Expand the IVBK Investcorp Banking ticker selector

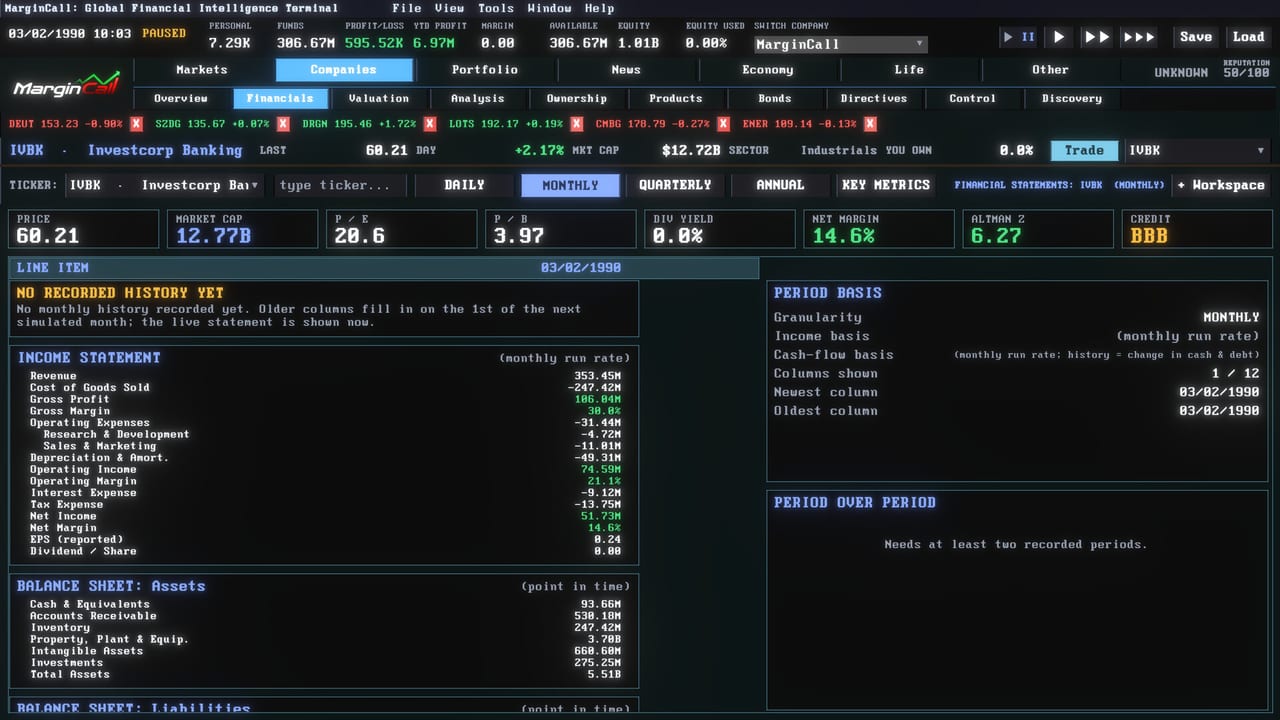(164, 185)
